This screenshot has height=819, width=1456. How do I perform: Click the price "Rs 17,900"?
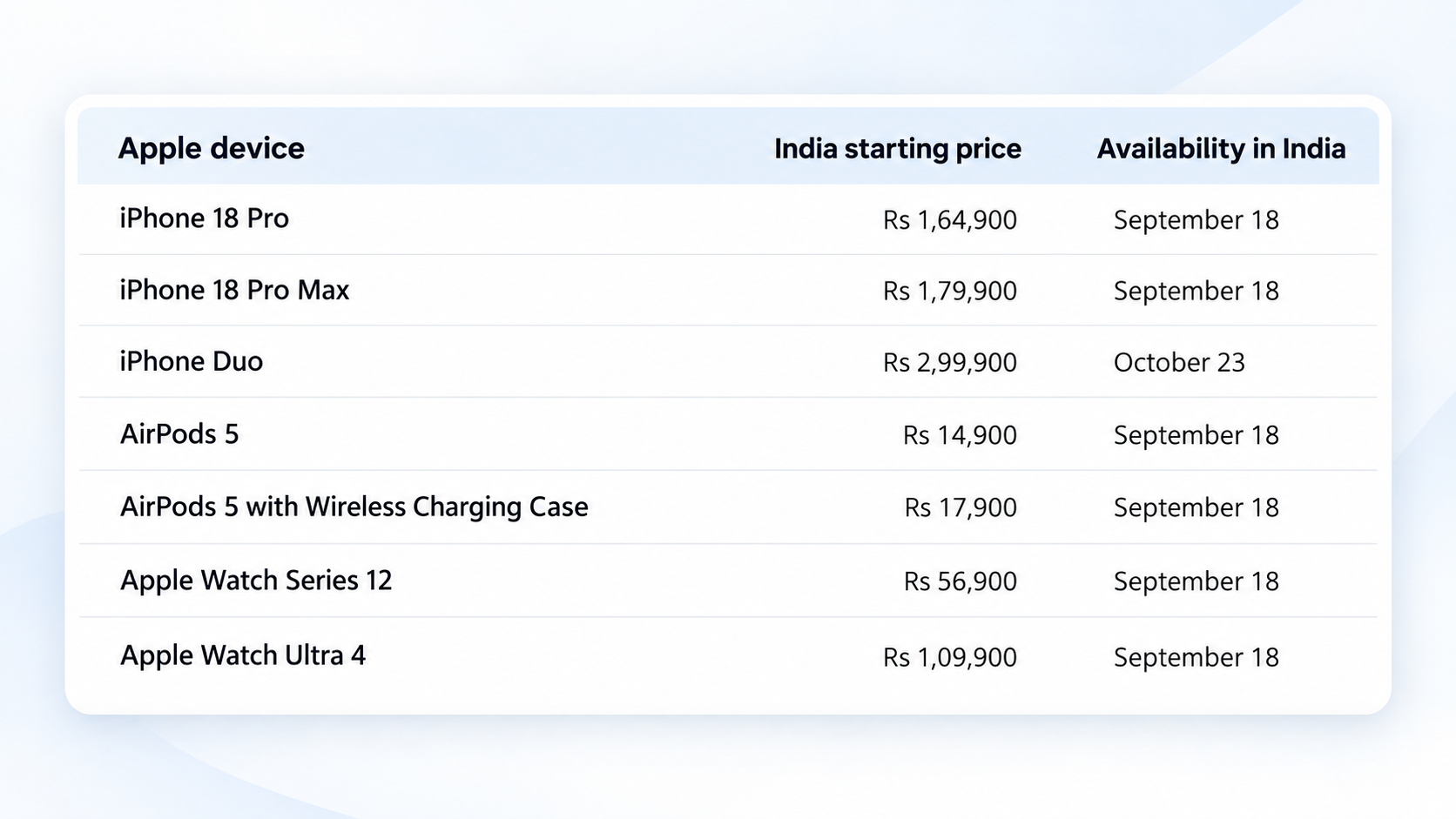961,507
